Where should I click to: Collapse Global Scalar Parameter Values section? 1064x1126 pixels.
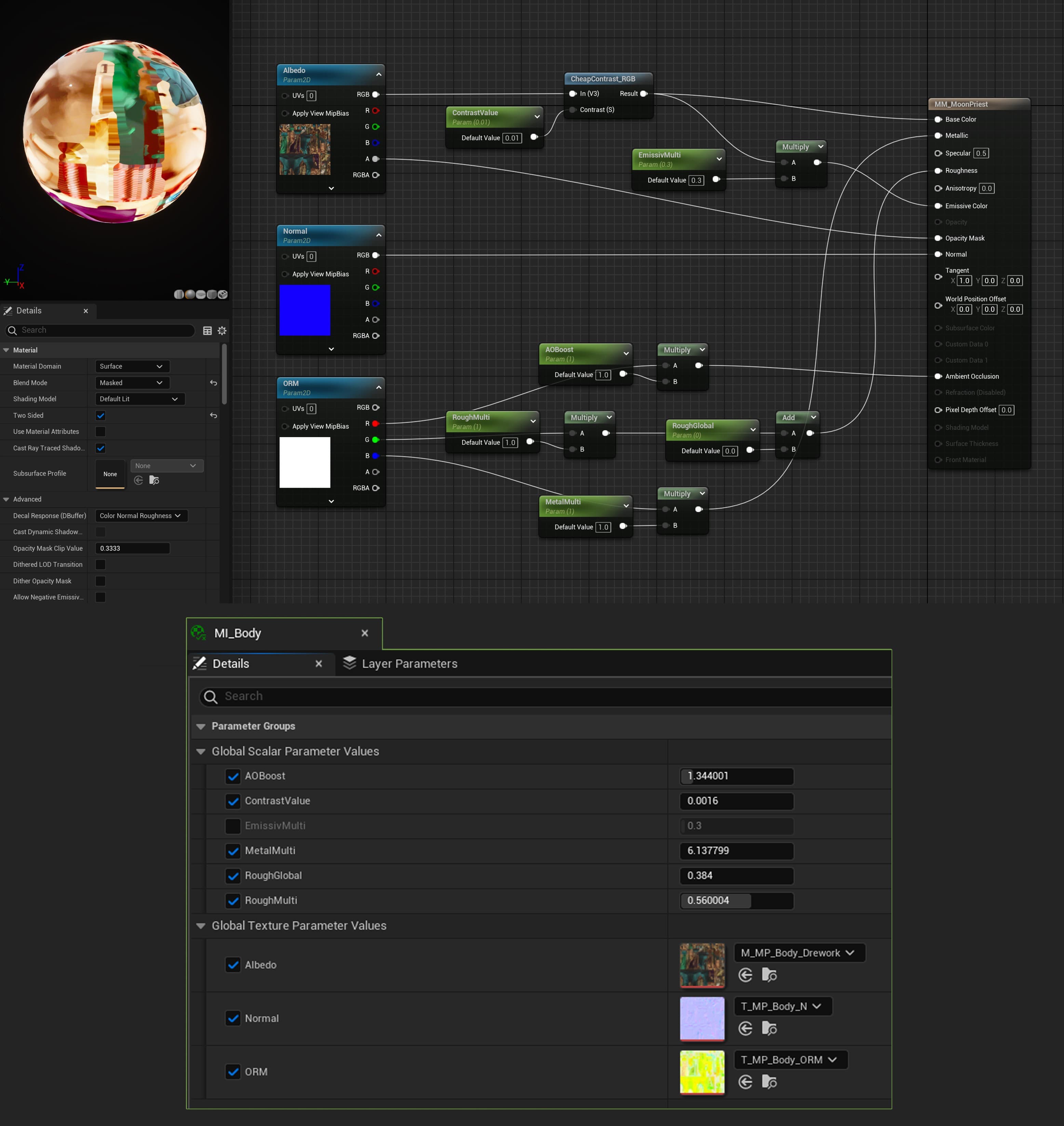201,752
